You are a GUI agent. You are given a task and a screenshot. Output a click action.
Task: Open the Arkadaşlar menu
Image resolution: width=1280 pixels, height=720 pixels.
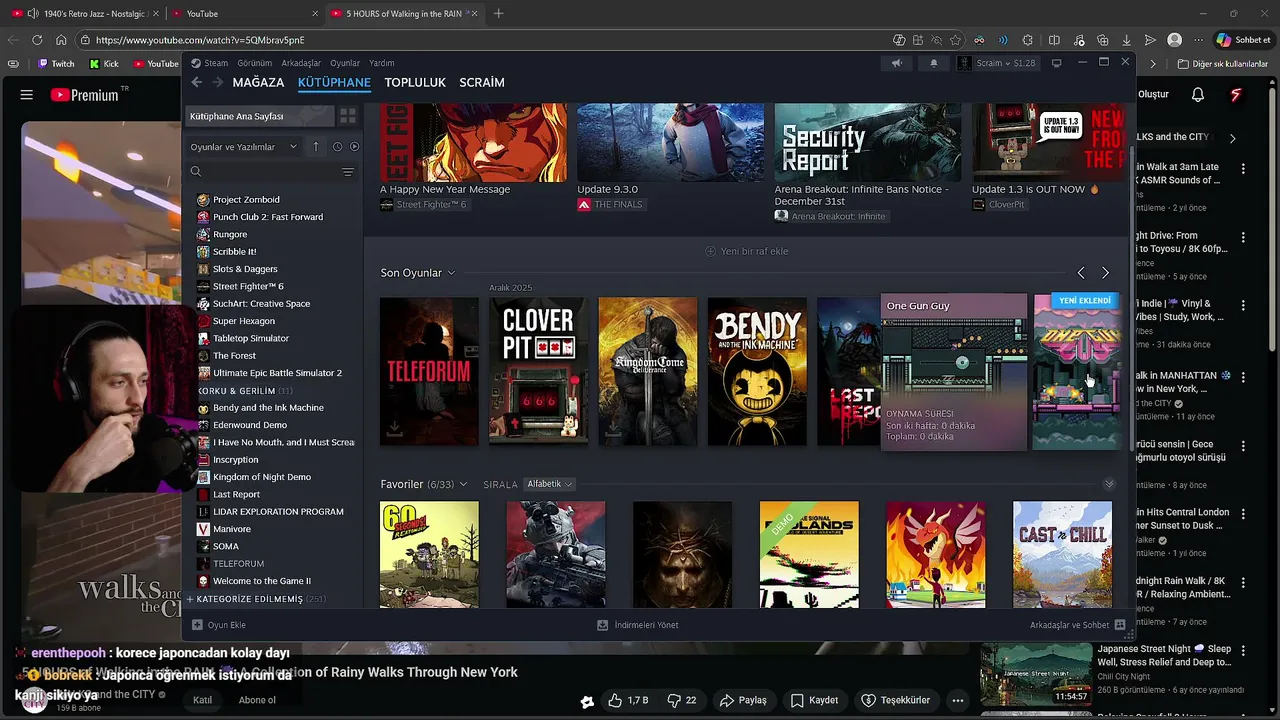(301, 63)
